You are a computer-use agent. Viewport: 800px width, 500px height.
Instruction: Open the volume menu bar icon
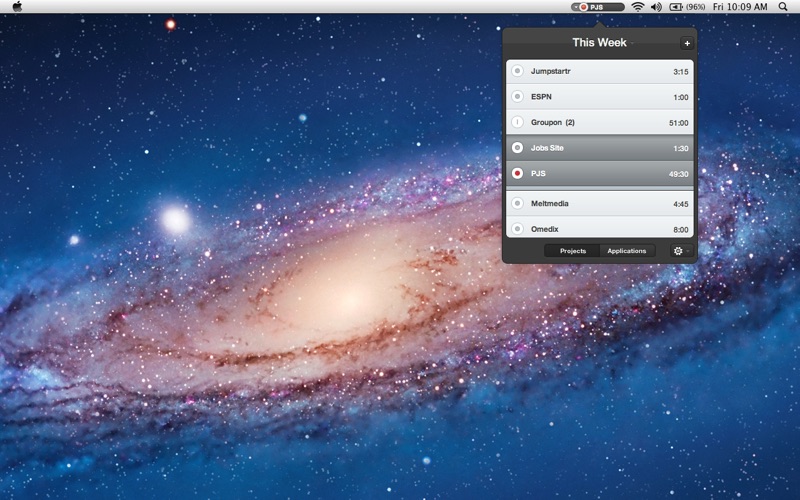[656, 7]
